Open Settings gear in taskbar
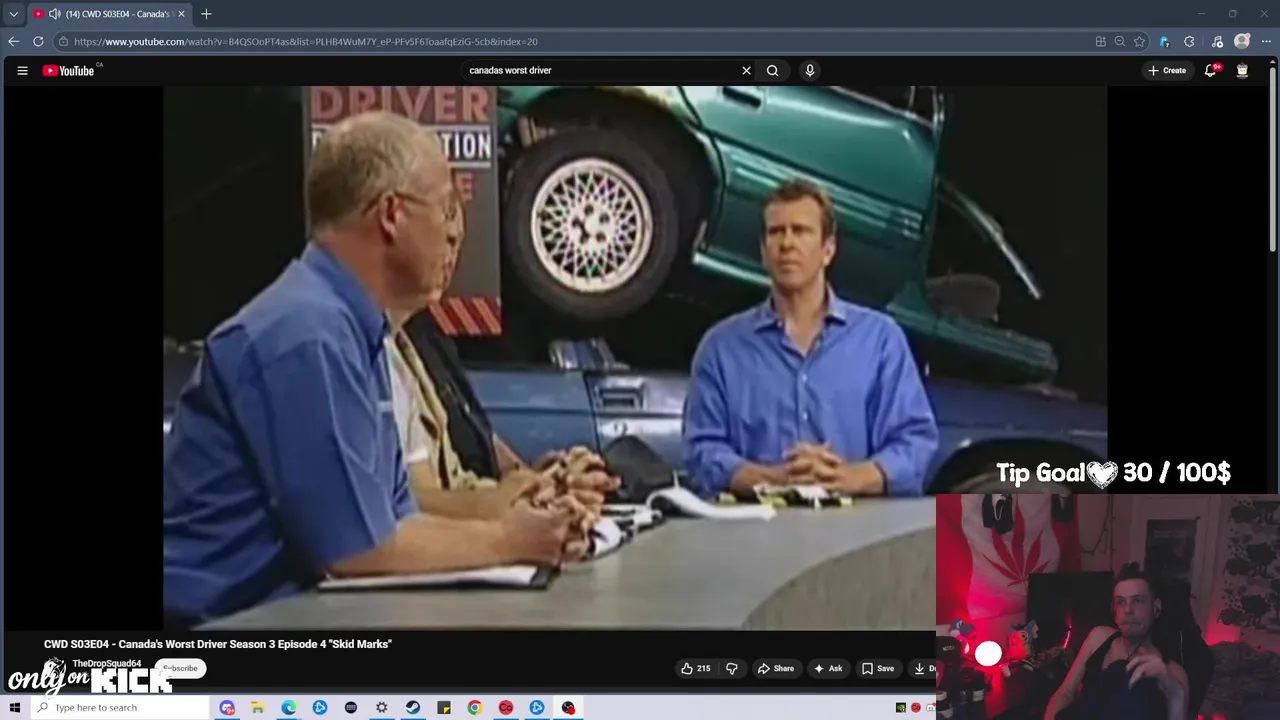 tap(381, 707)
